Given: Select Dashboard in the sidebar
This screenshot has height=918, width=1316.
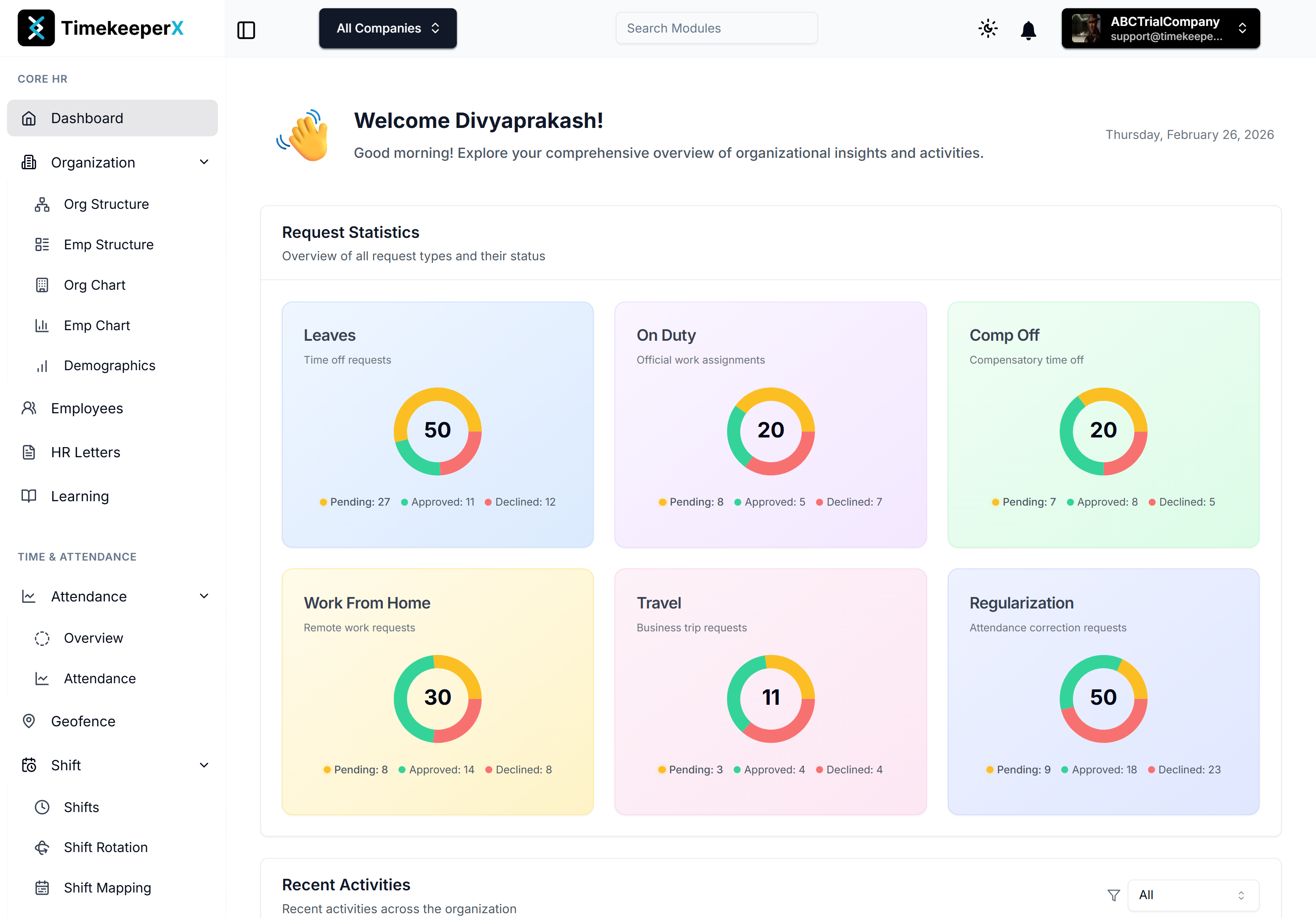Looking at the screenshot, I should pyautogui.click(x=87, y=117).
